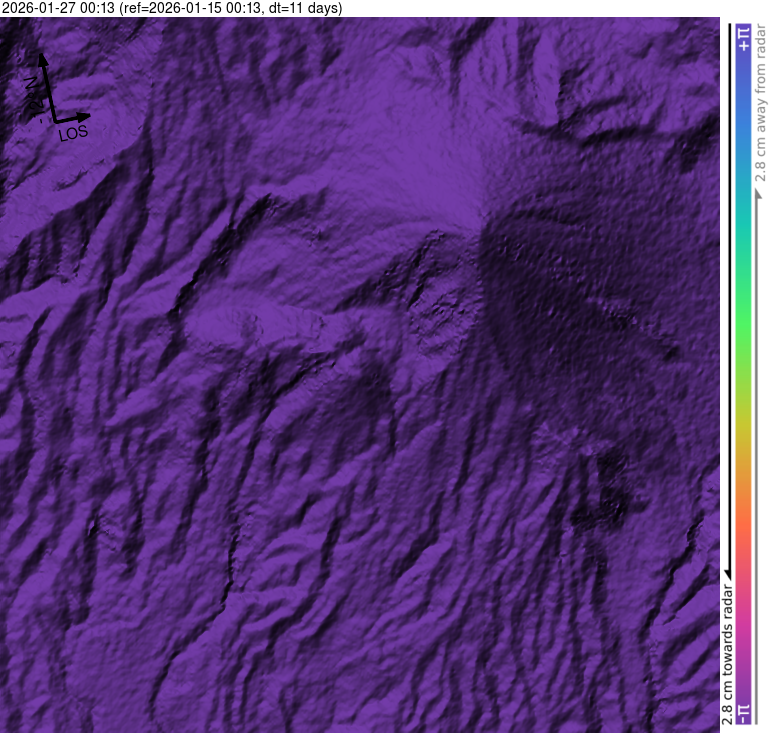Click the -π label on colorbar
769x733 pixels.
click(x=742, y=712)
